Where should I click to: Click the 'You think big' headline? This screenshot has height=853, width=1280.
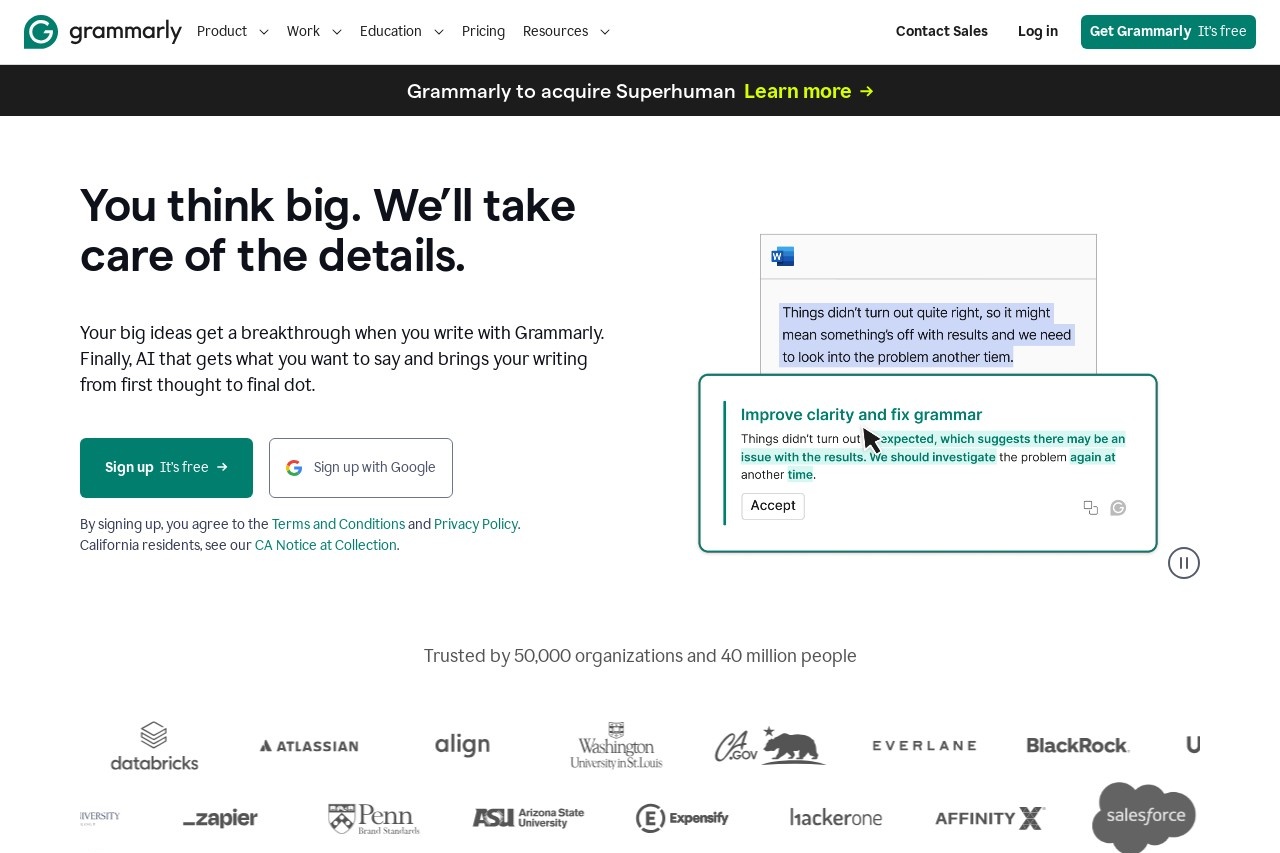click(328, 231)
